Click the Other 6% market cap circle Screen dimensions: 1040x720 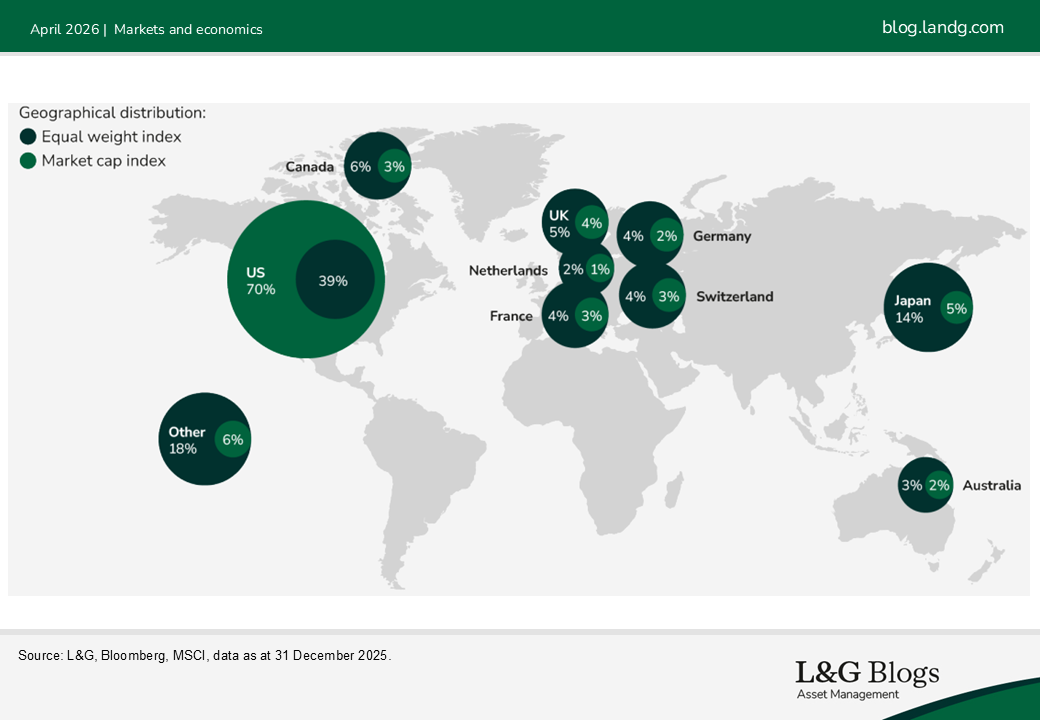pyautogui.click(x=232, y=440)
